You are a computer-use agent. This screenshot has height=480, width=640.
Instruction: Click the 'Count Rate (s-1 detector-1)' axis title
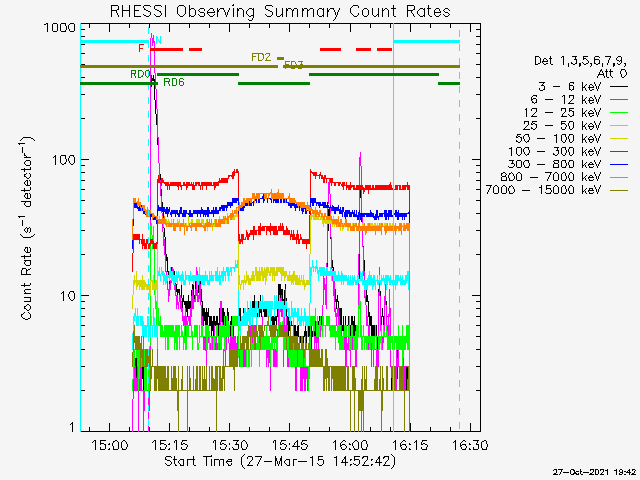pyautogui.click(x=27, y=229)
